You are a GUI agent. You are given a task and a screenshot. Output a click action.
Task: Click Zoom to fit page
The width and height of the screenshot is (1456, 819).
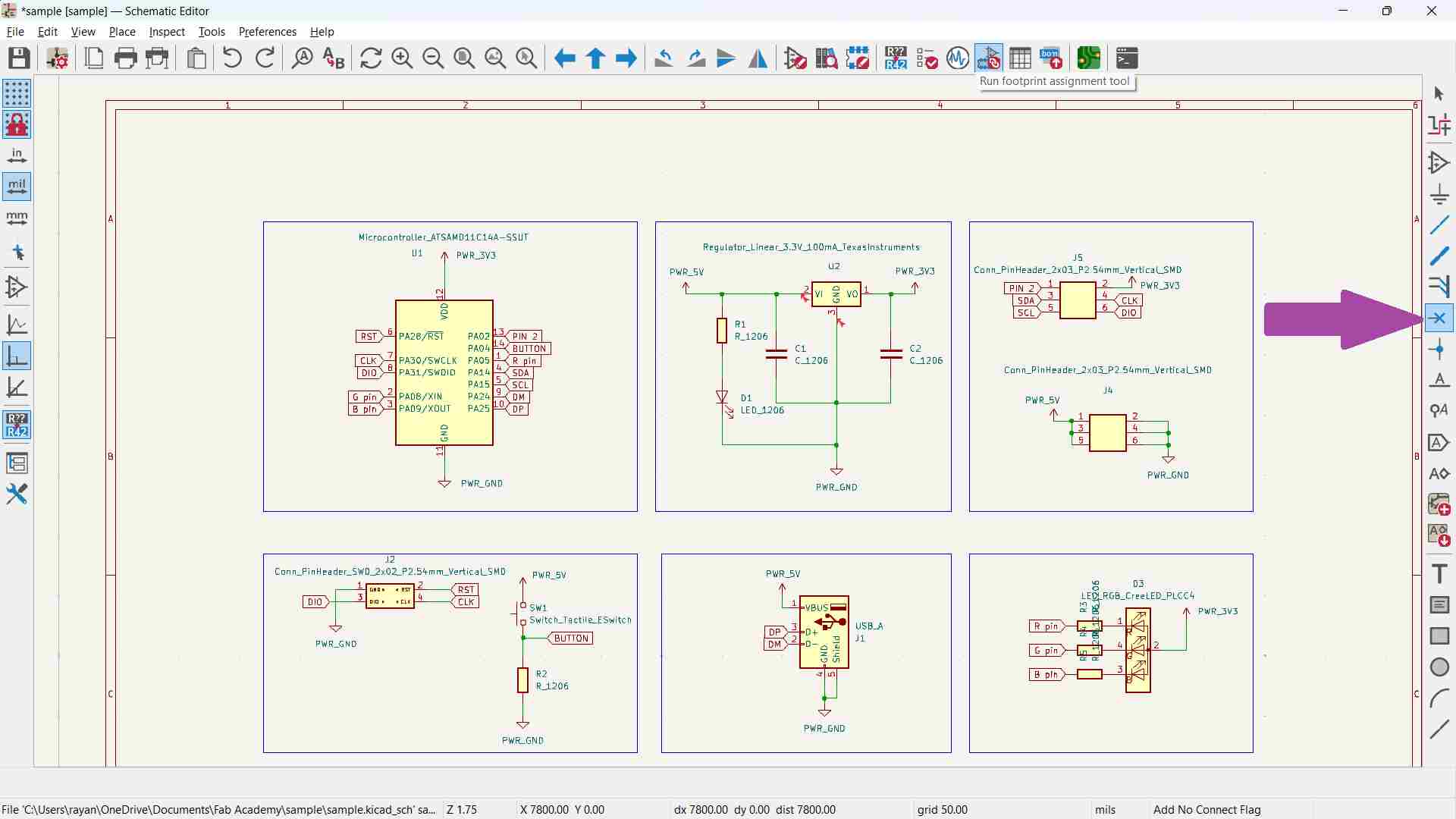tap(464, 58)
